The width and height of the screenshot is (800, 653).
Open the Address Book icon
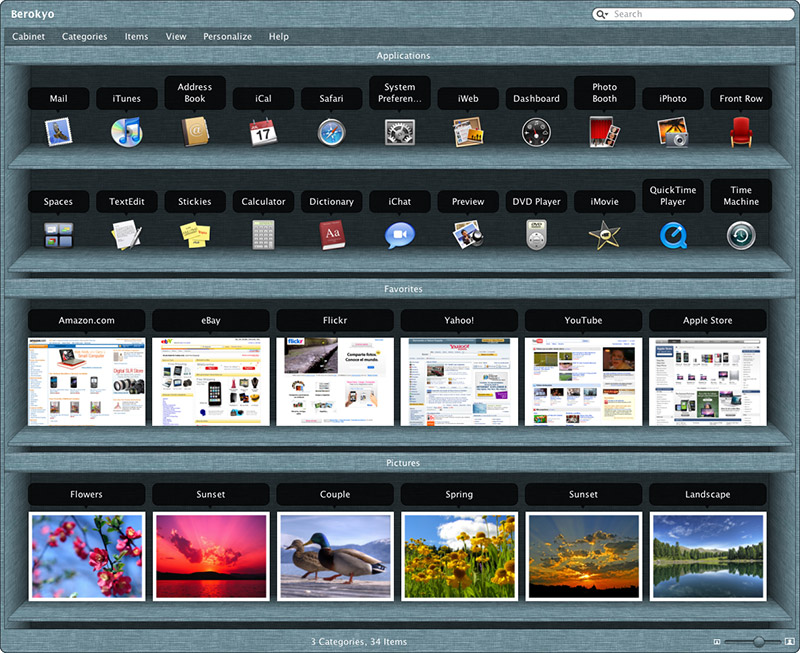coord(195,132)
